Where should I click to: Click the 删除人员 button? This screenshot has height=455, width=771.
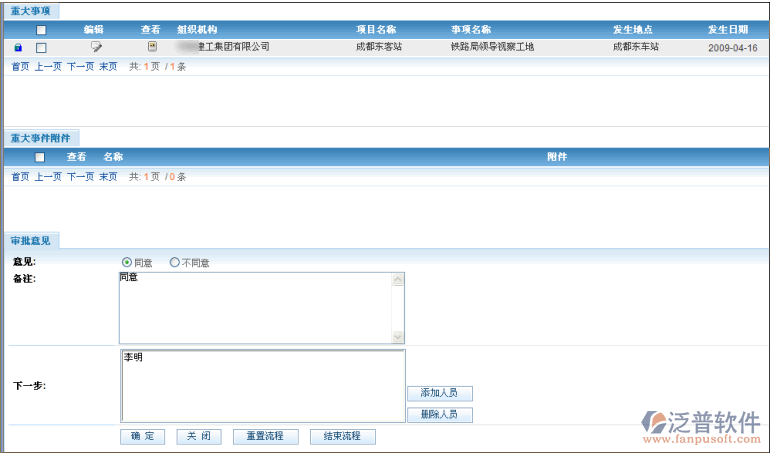[x=440, y=415]
